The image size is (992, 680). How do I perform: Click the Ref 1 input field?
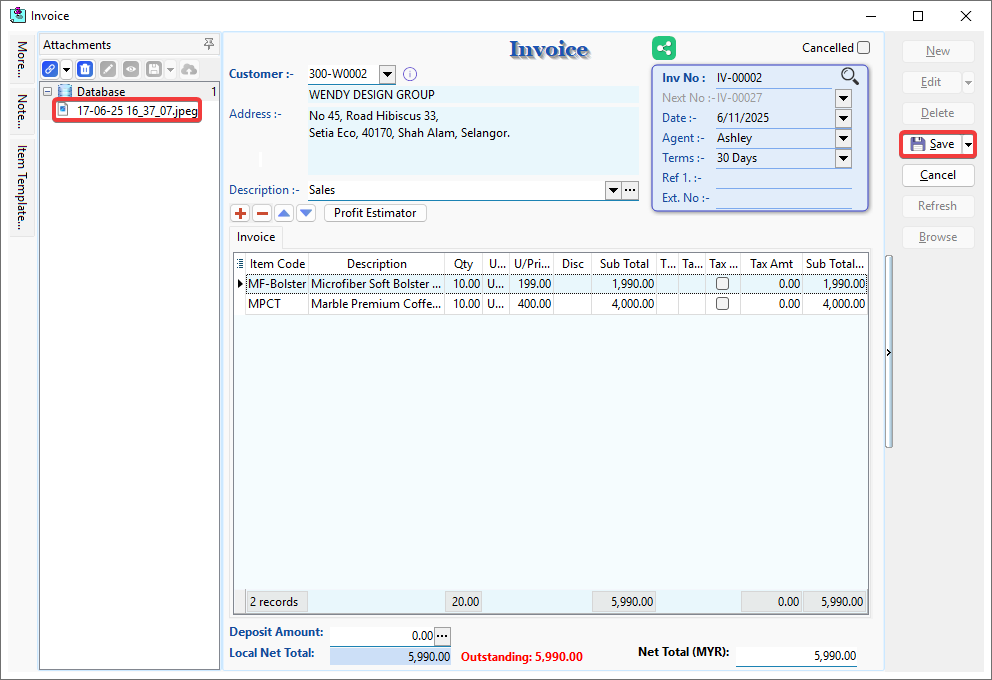coord(784,178)
